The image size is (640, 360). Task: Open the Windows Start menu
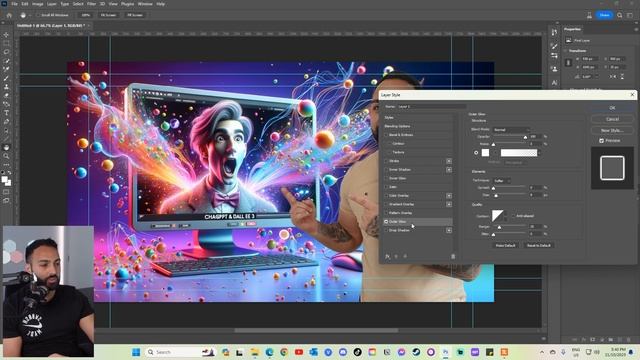pos(136,352)
